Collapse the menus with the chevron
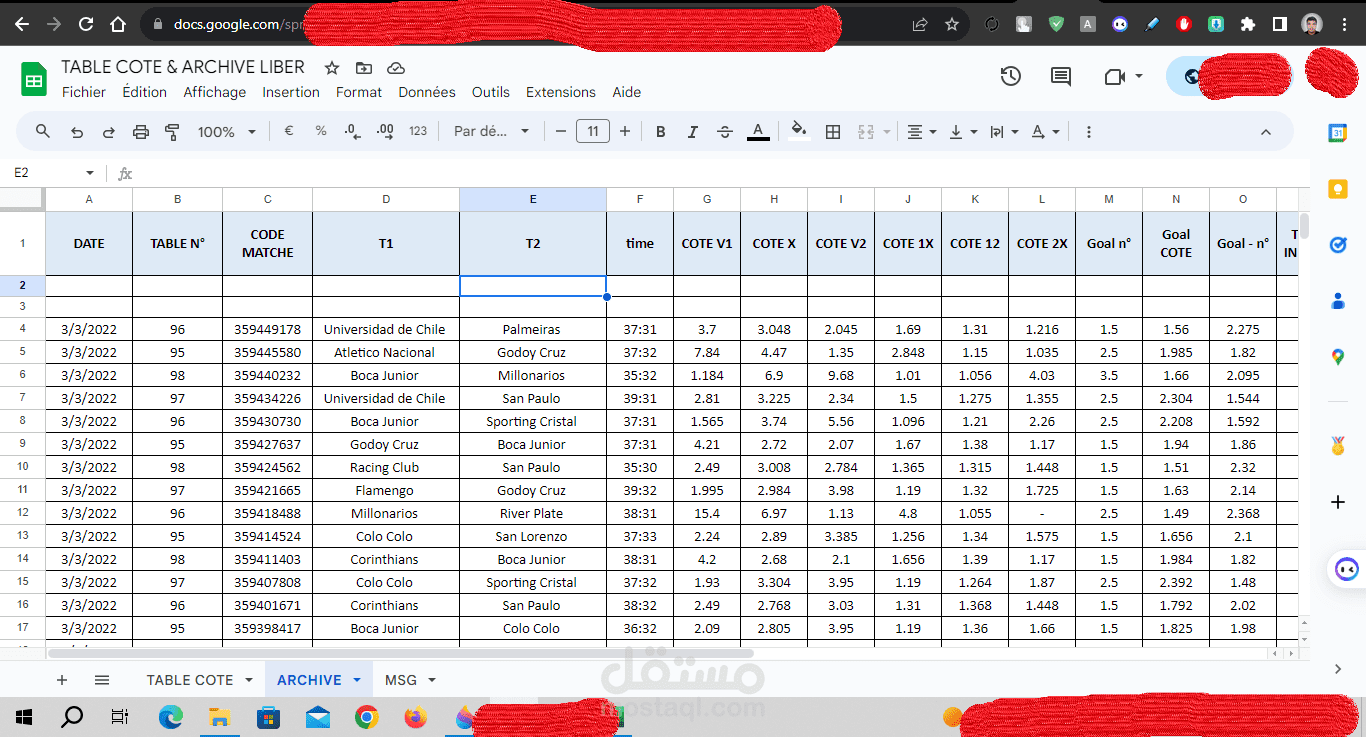The height and width of the screenshot is (737, 1366). coord(1265,131)
